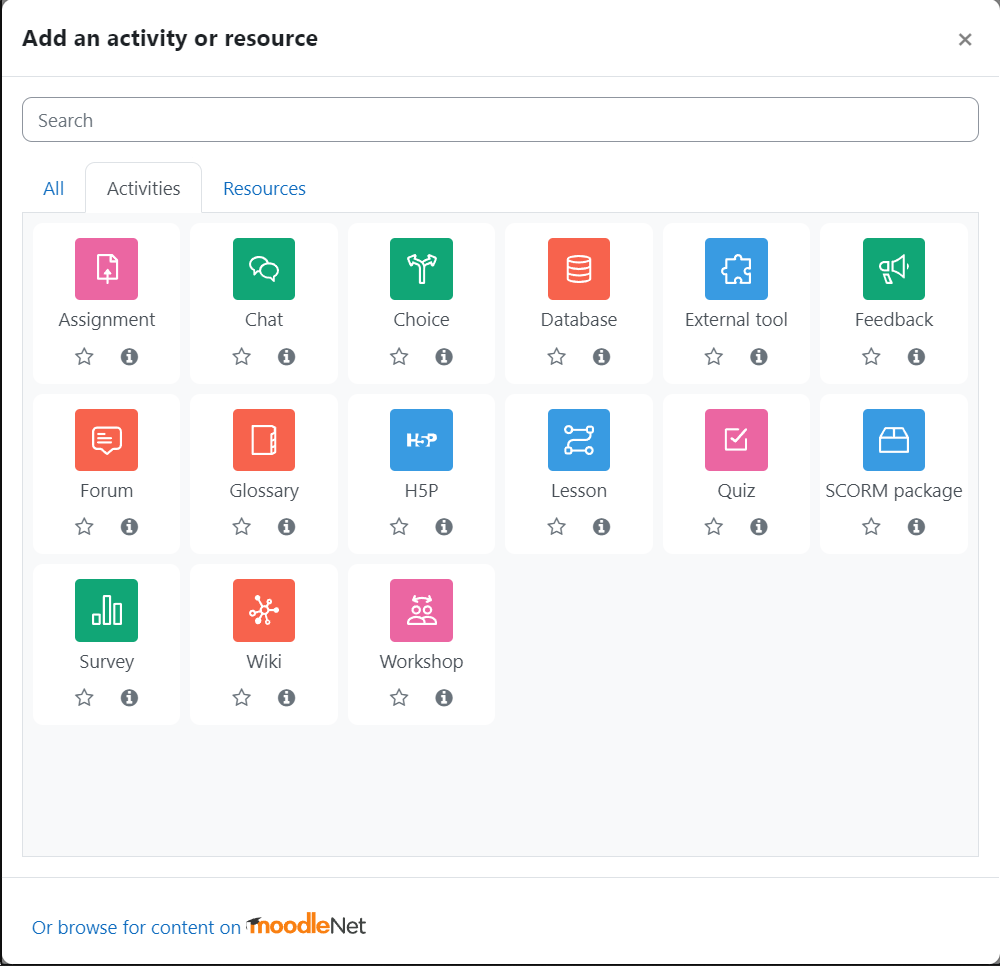Click the Assignment label text

click(x=107, y=319)
